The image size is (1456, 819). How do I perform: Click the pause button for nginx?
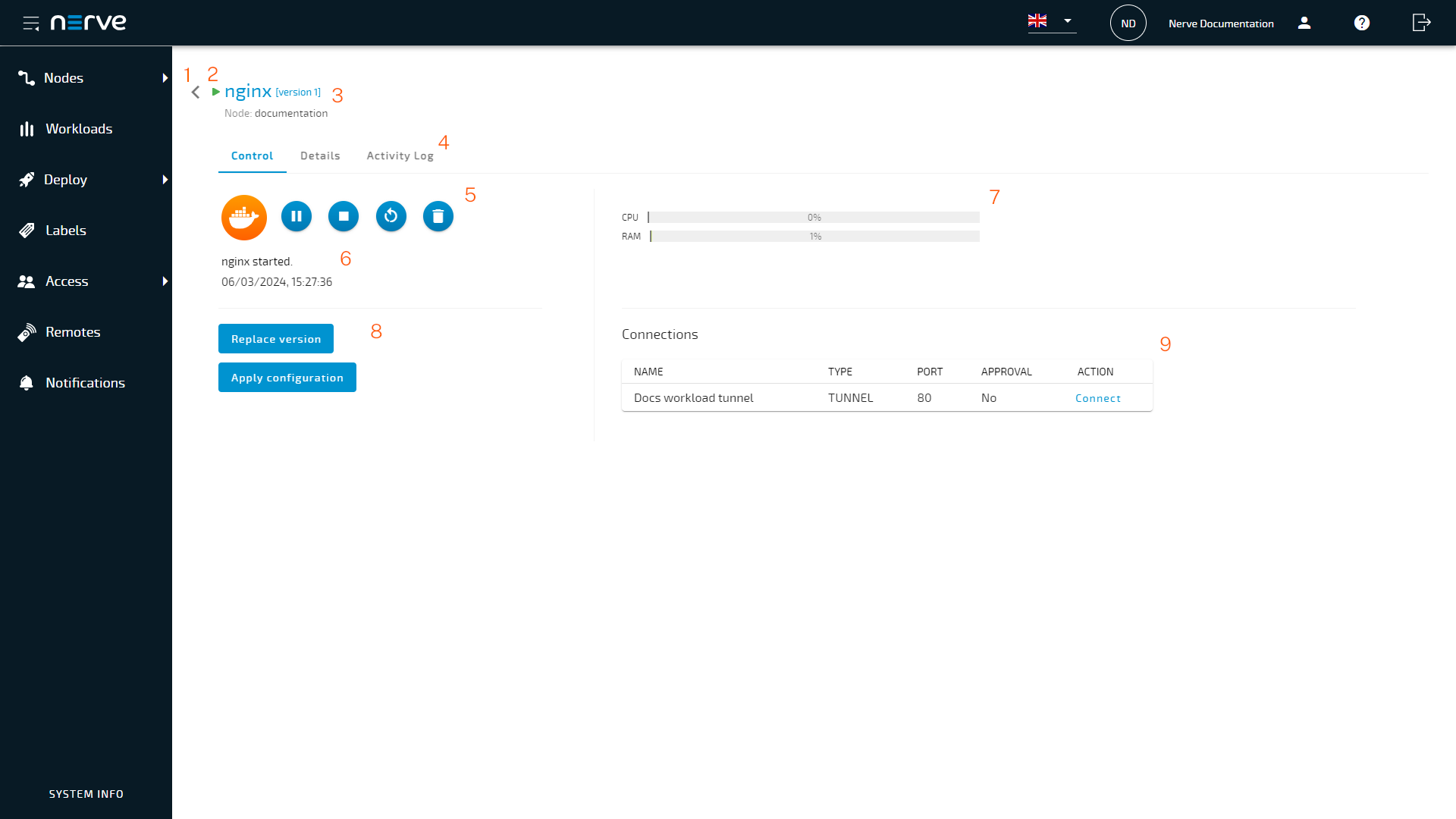point(296,216)
